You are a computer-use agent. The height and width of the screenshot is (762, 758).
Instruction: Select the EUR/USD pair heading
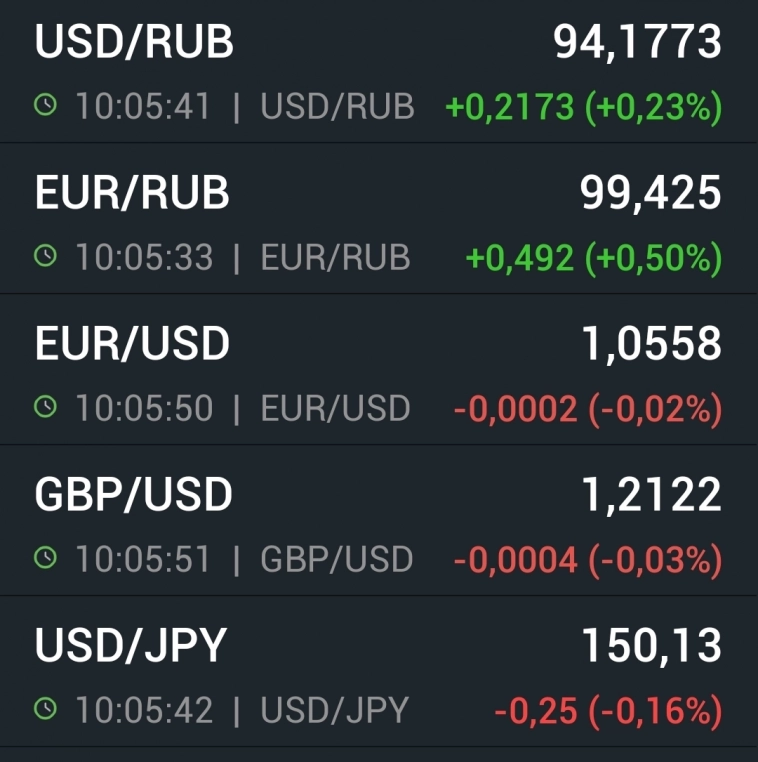pos(132,345)
